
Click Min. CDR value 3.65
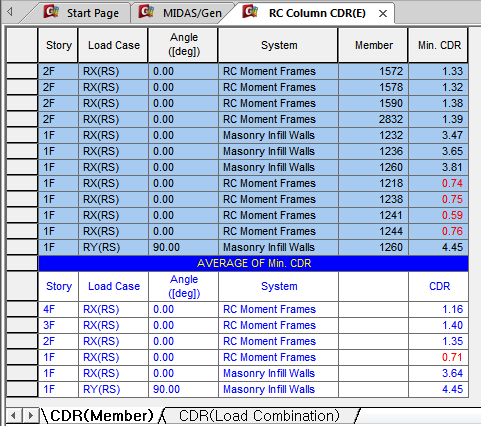click(x=439, y=151)
